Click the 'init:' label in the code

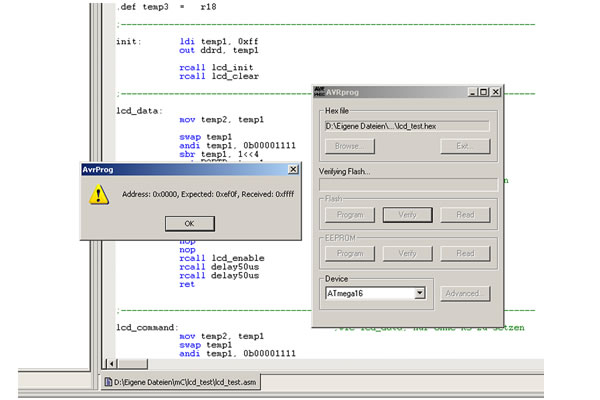click(x=129, y=41)
